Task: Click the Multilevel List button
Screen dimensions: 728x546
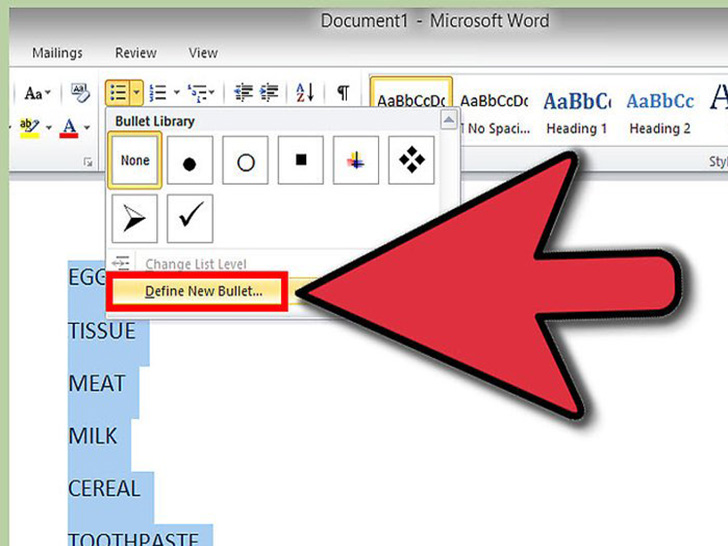Action: [x=197, y=93]
